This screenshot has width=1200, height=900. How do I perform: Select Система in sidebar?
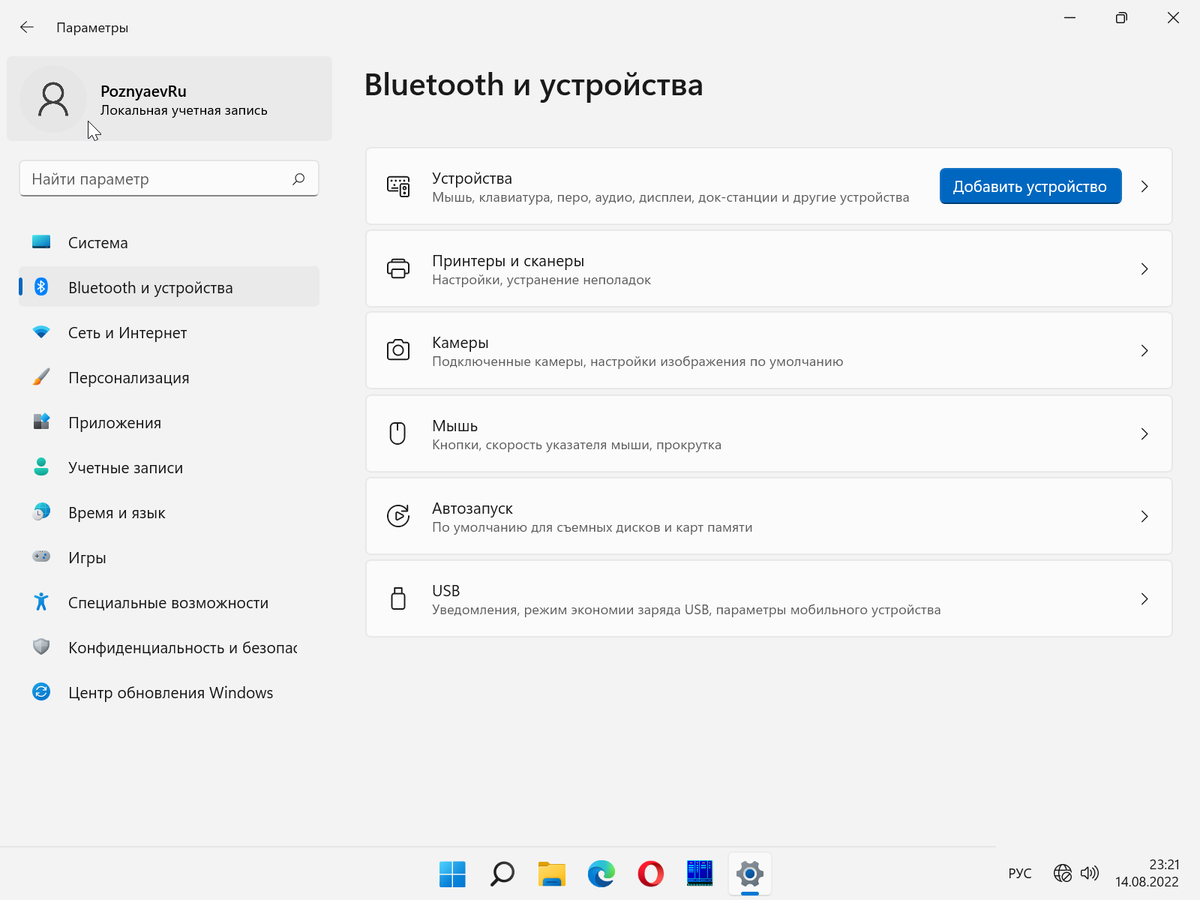(x=169, y=242)
